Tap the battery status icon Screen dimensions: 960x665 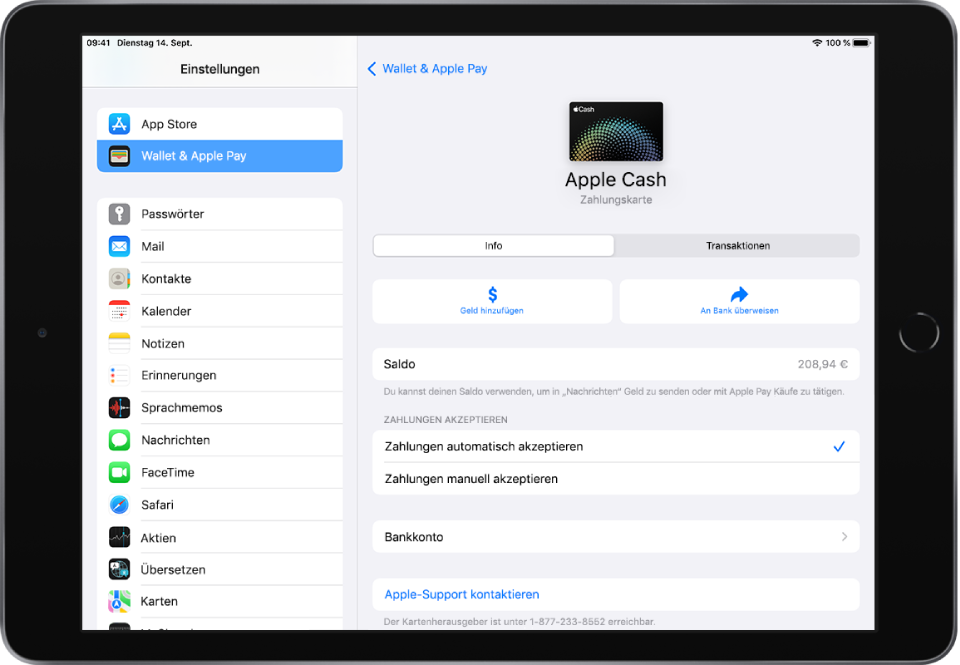click(x=861, y=43)
